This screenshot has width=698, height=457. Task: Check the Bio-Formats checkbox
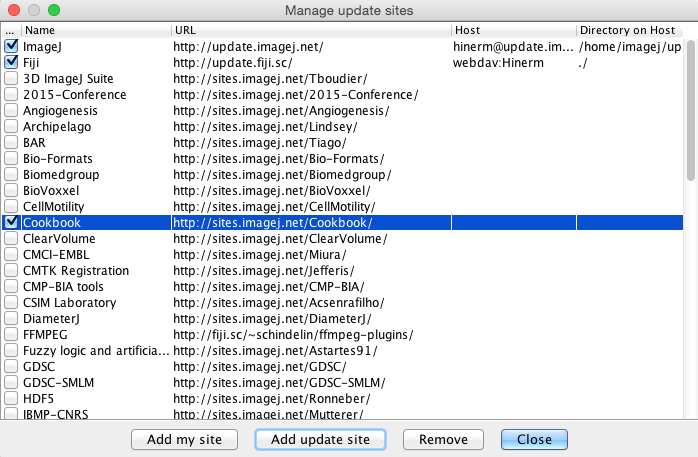click(11, 158)
